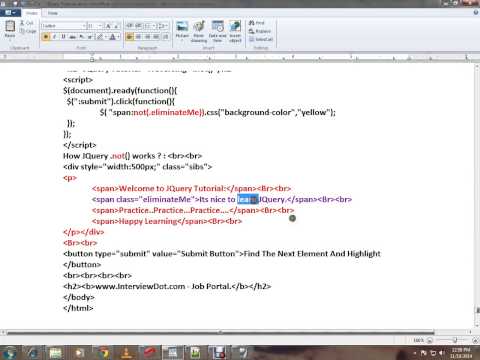Toggle subscript formatting
This screenshot has height=360, width=480.
point(82,37)
